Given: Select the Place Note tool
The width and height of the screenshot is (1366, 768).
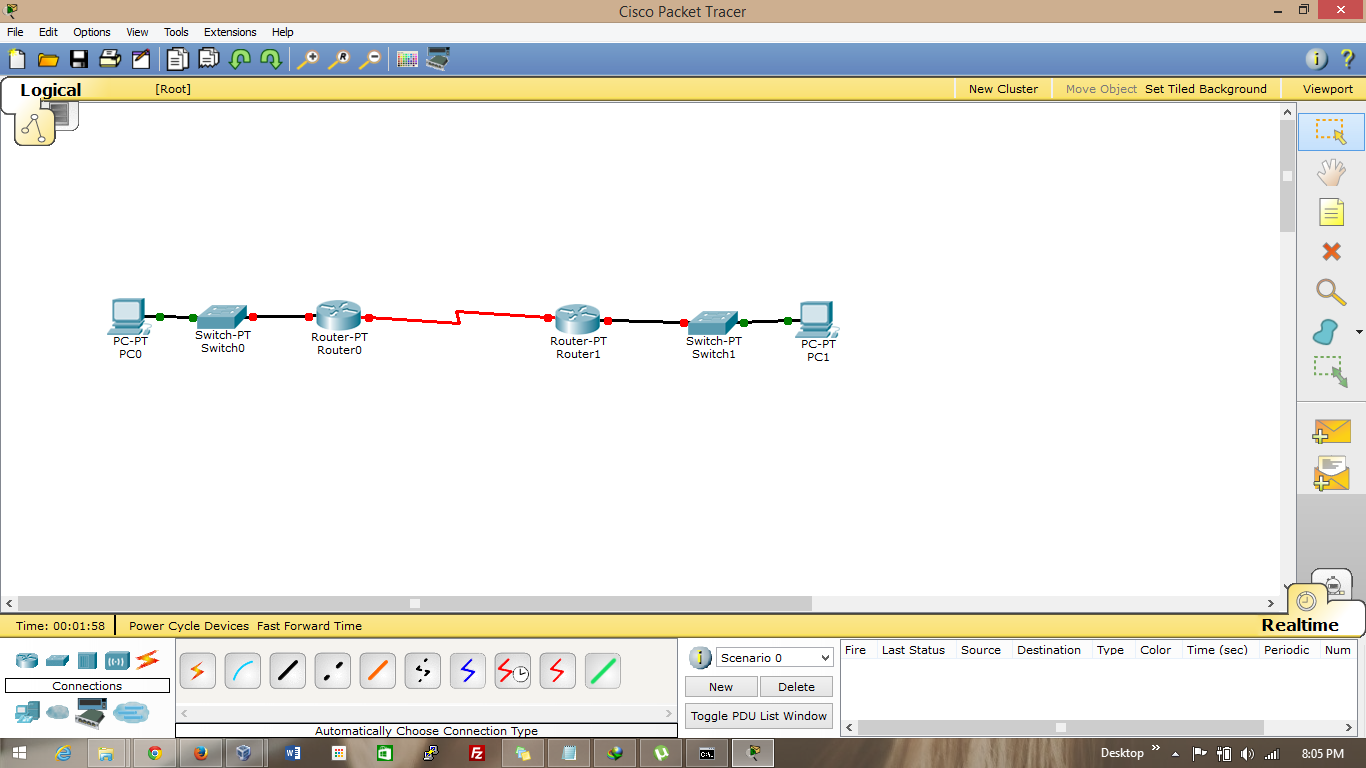Looking at the screenshot, I should pyautogui.click(x=1330, y=212).
